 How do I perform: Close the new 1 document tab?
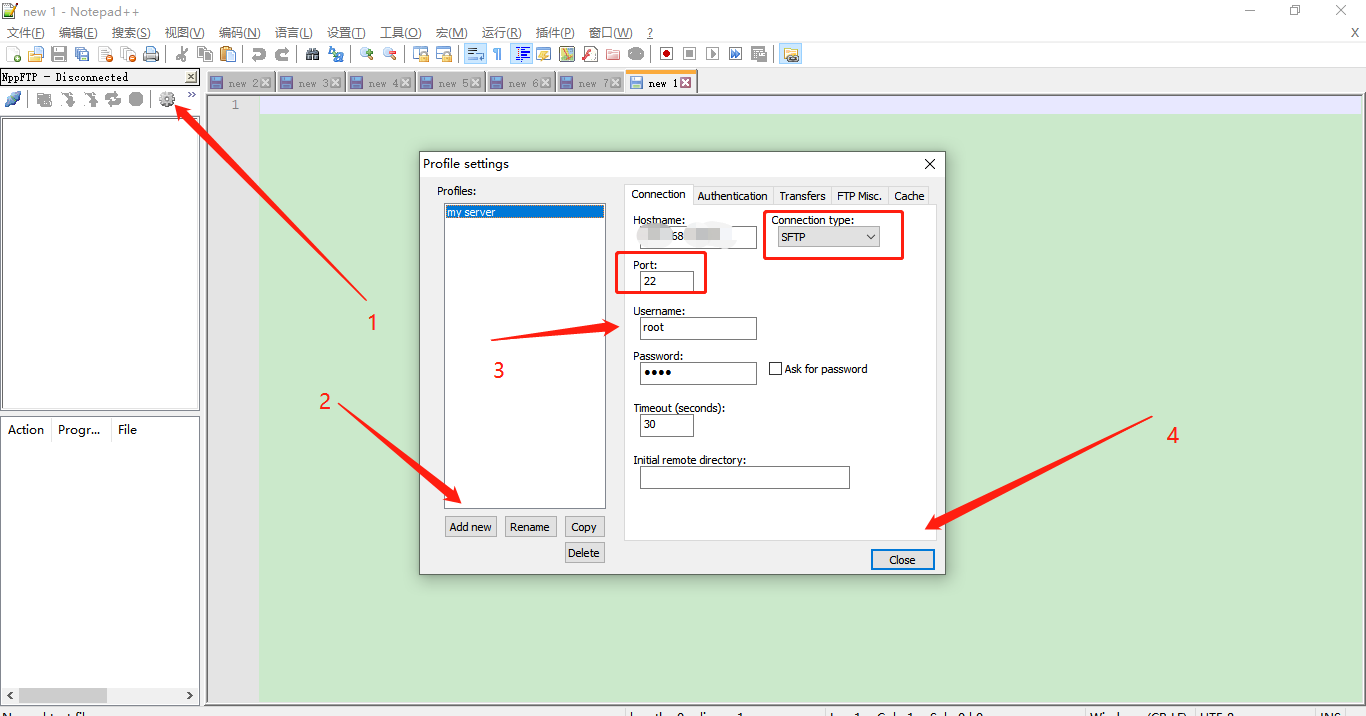(x=686, y=83)
